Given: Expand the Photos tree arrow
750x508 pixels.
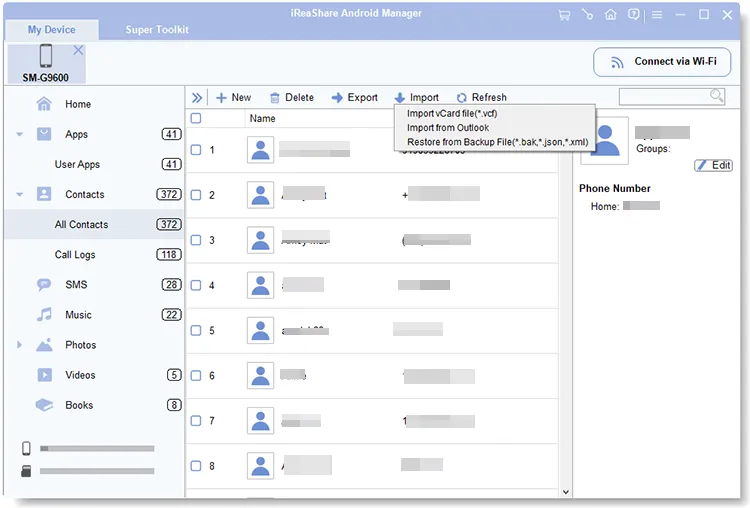Looking at the screenshot, I should click(20, 345).
